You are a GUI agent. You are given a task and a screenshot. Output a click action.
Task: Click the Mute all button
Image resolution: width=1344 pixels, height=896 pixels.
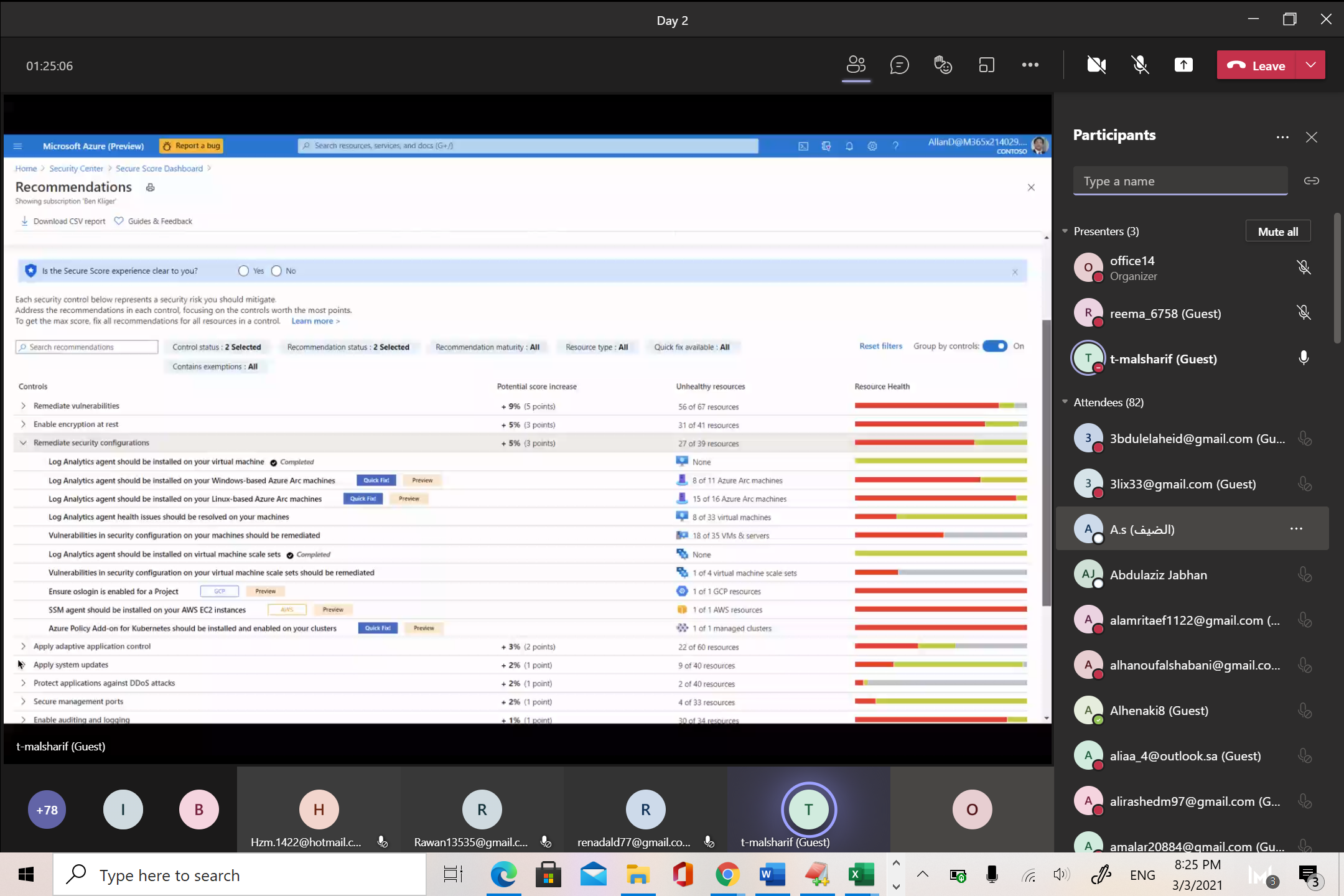click(x=1277, y=231)
